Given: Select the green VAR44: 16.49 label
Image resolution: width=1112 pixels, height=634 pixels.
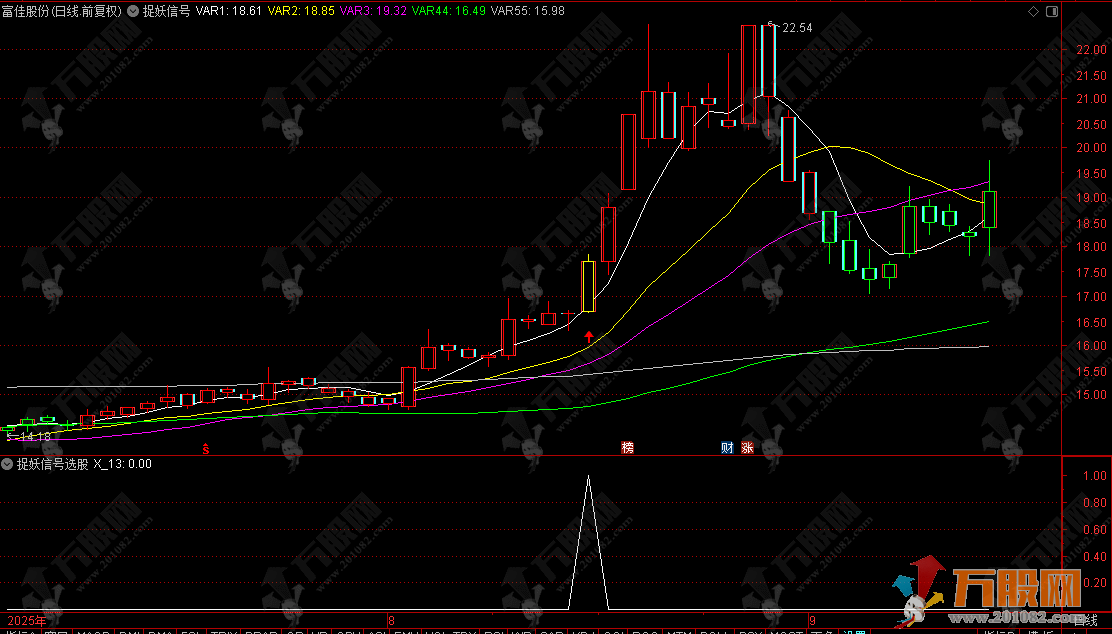Looking at the screenshot, I should click(449, 11).
